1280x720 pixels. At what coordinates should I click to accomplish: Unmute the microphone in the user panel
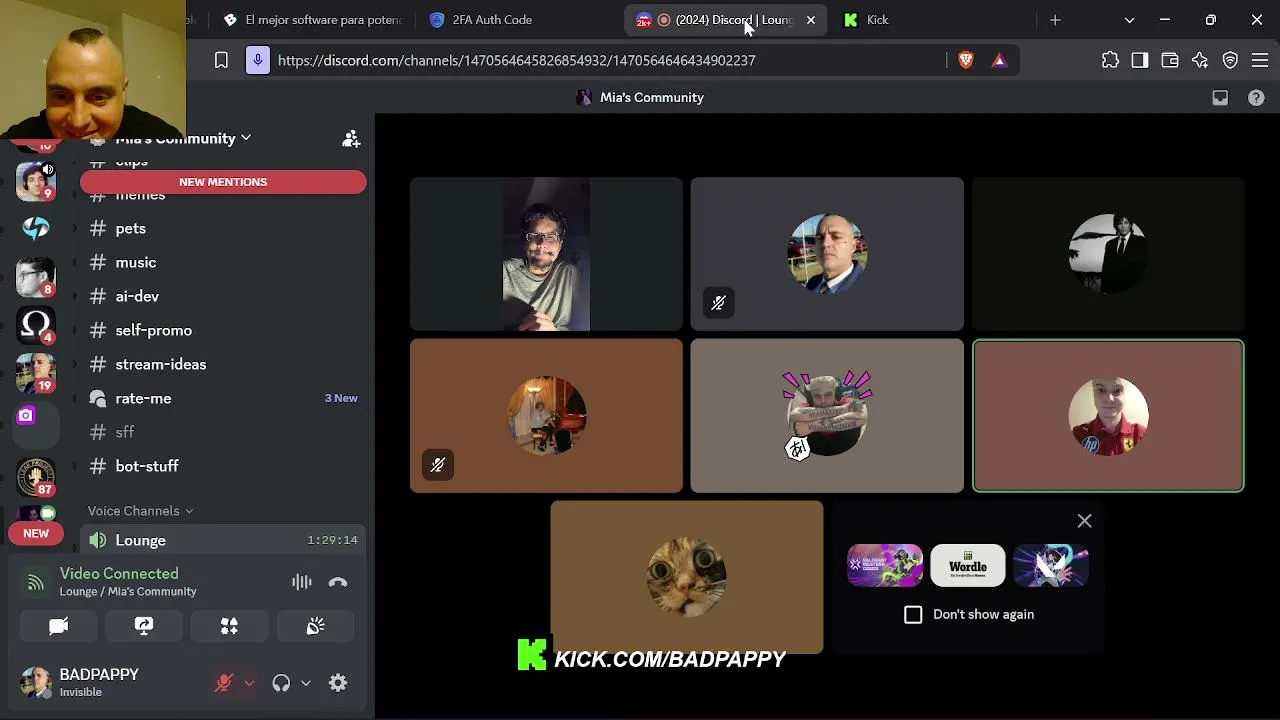pos(224,683)
